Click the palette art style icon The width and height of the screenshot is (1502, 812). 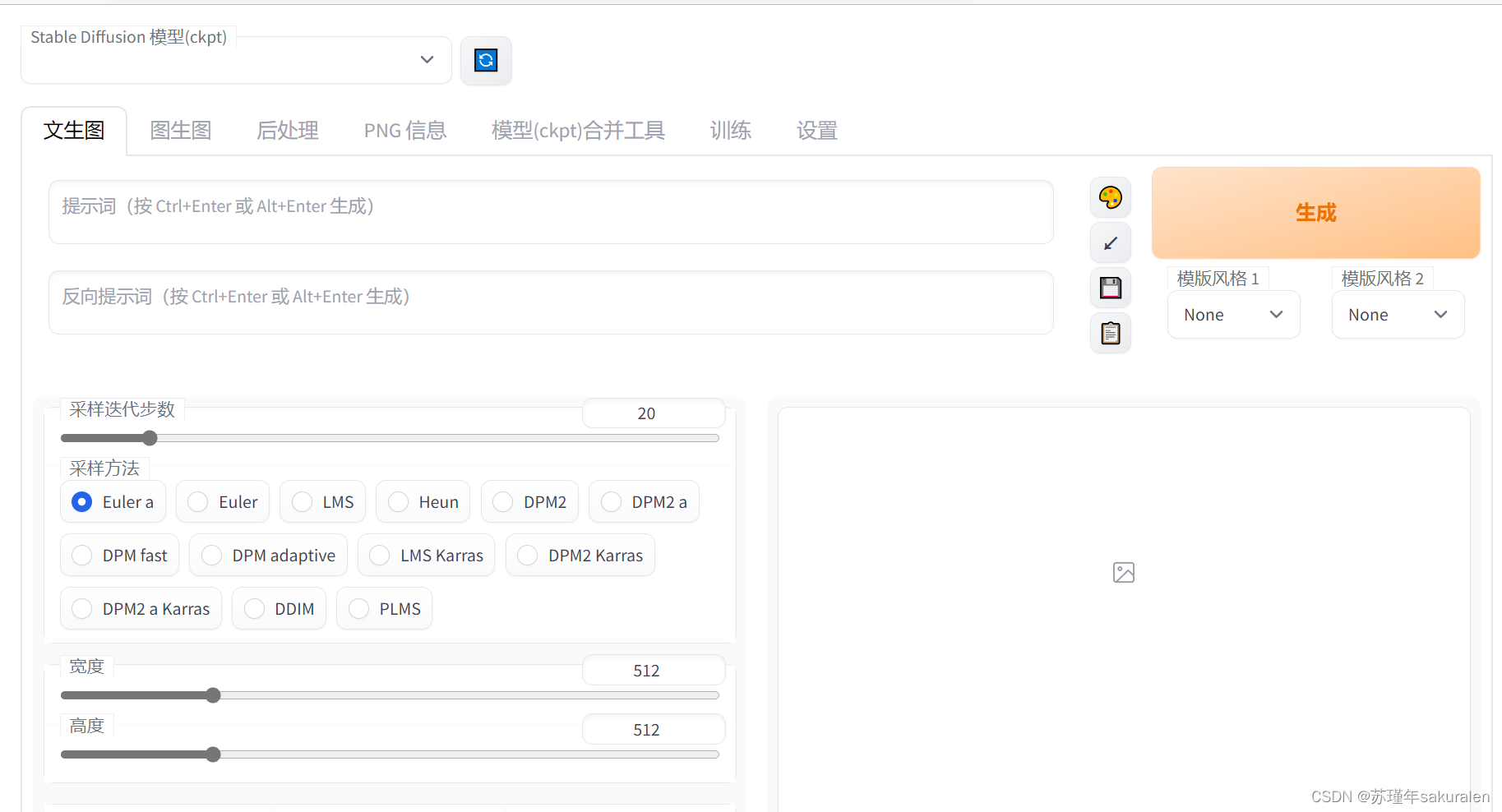pyautogui.click(x=1111, y=197)
